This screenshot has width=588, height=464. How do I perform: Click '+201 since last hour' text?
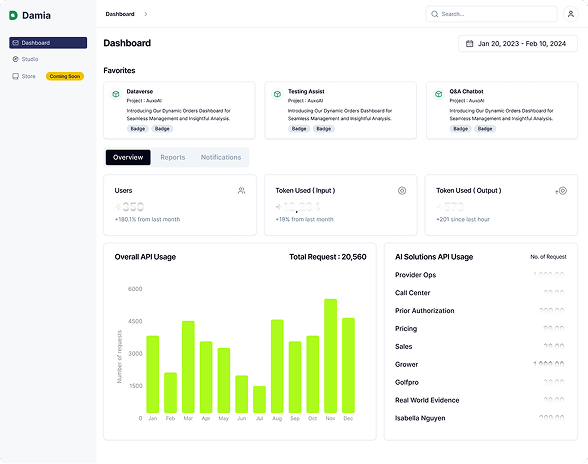point(463,219)
